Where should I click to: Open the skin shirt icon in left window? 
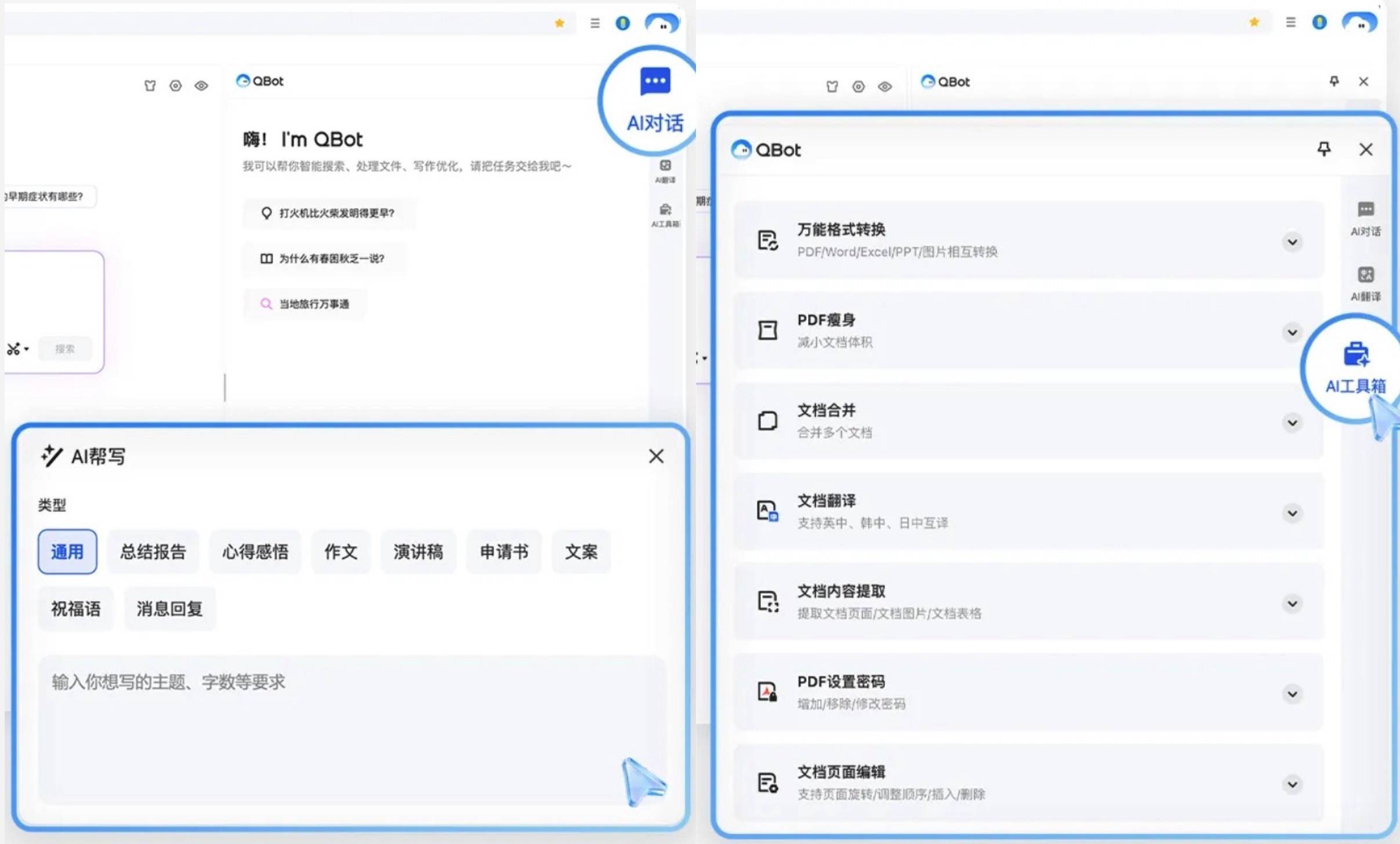150,86
